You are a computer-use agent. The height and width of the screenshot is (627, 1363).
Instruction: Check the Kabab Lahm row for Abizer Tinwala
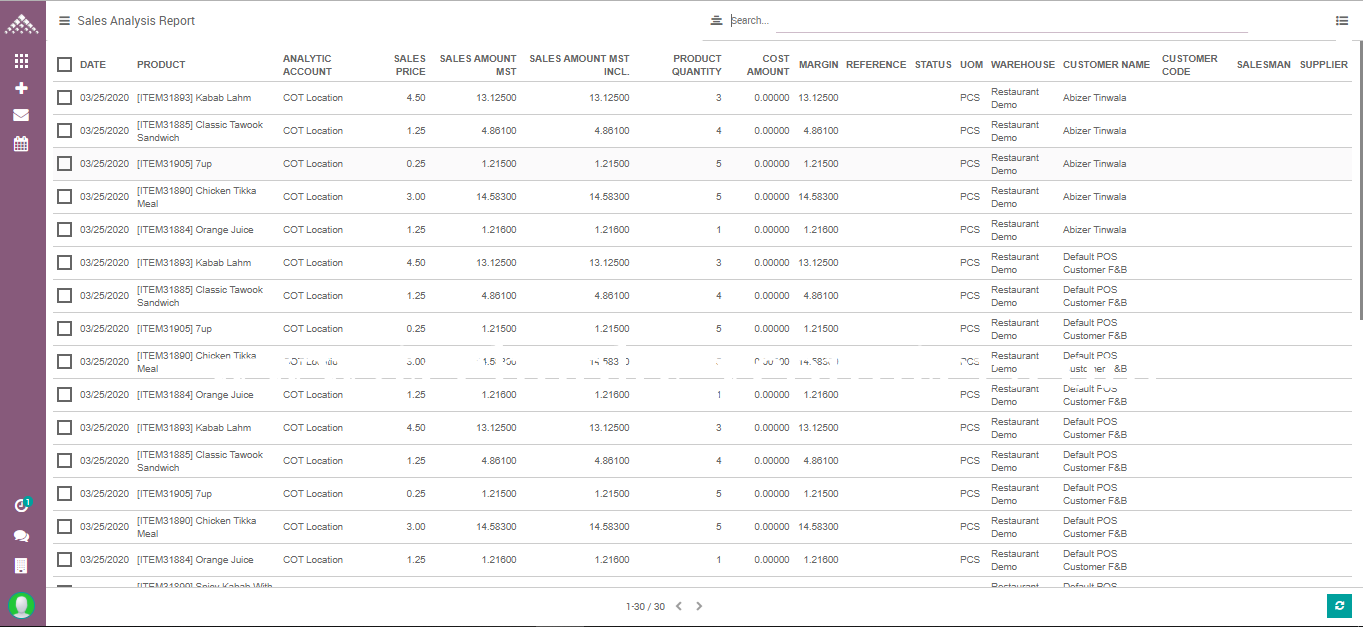[x=65, y=97]
